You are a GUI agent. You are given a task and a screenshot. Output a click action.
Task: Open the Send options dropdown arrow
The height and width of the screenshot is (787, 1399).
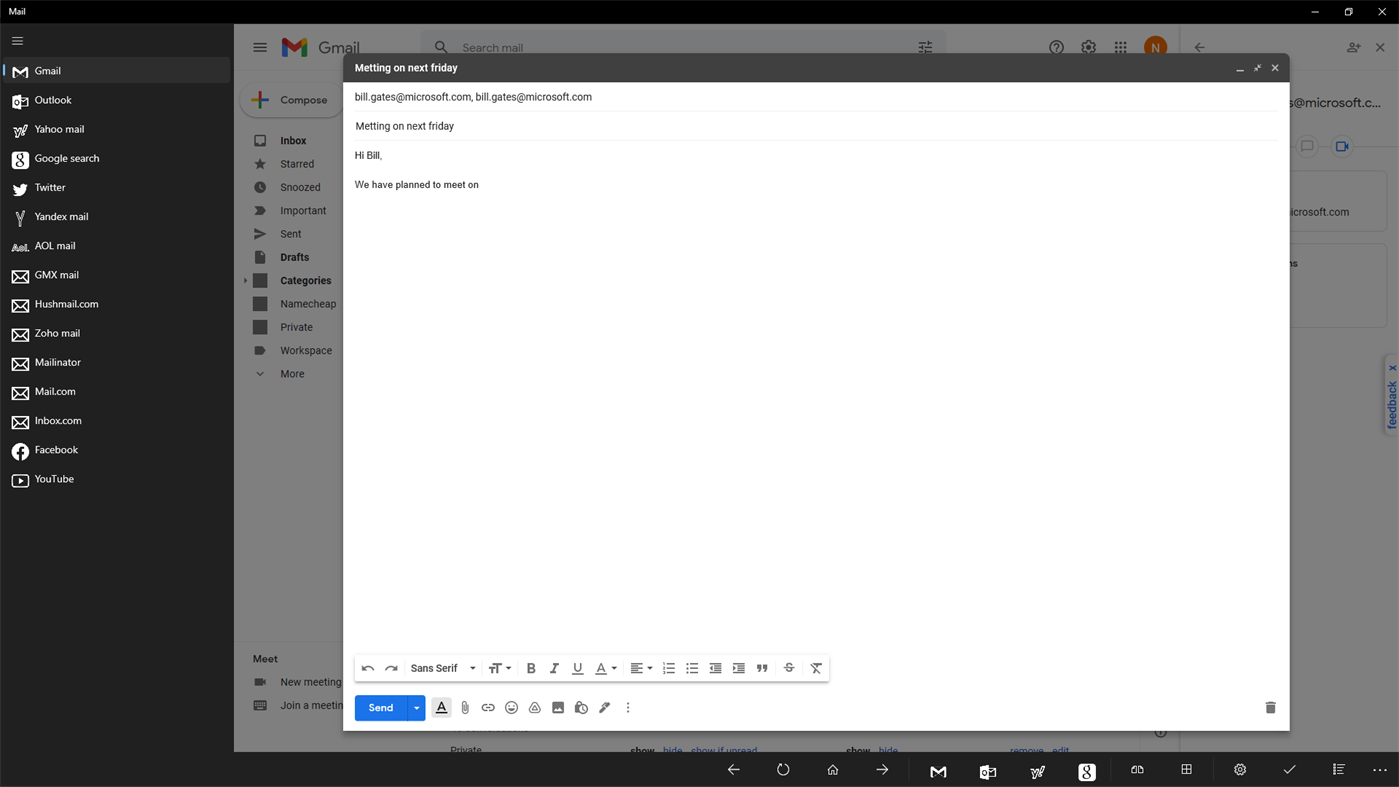coord(416,707)
